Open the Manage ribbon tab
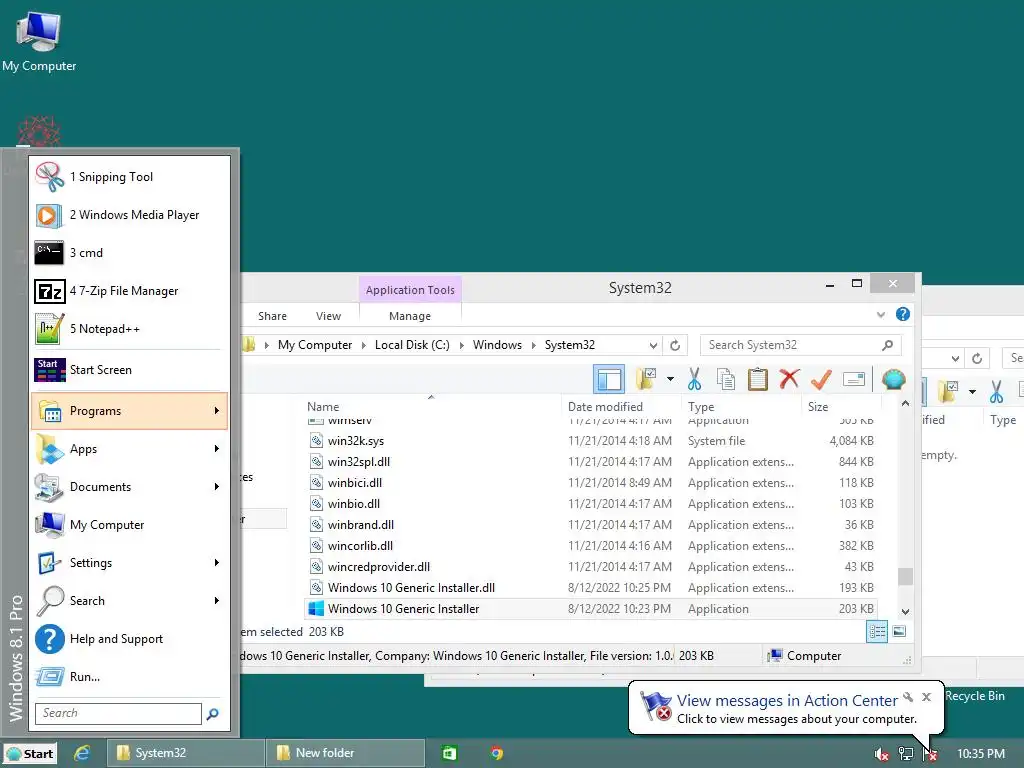Screen dimensions: 1024x768 [x=410, y=316]
